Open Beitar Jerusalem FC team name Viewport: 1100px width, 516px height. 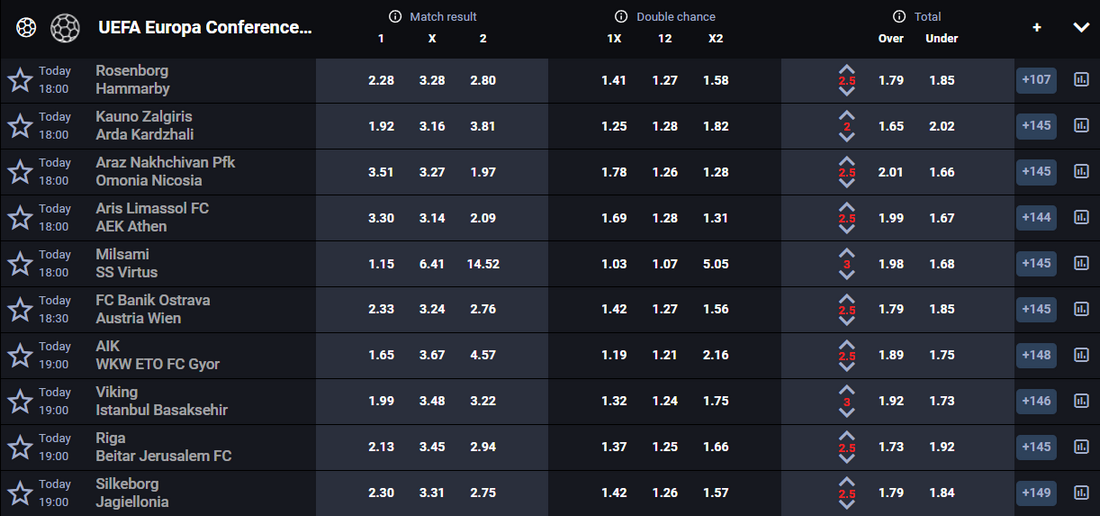click(x=163, y=456)
